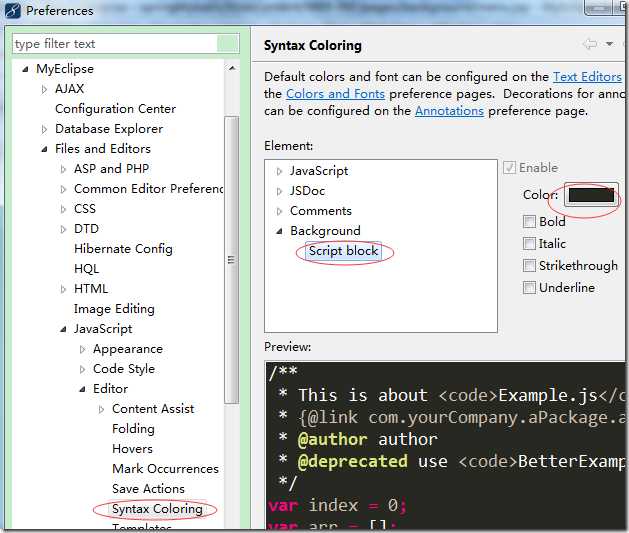This screenshot has width=629, height=533.
Task: Collapse Background in Element list
Action: [x=280, y=231]
